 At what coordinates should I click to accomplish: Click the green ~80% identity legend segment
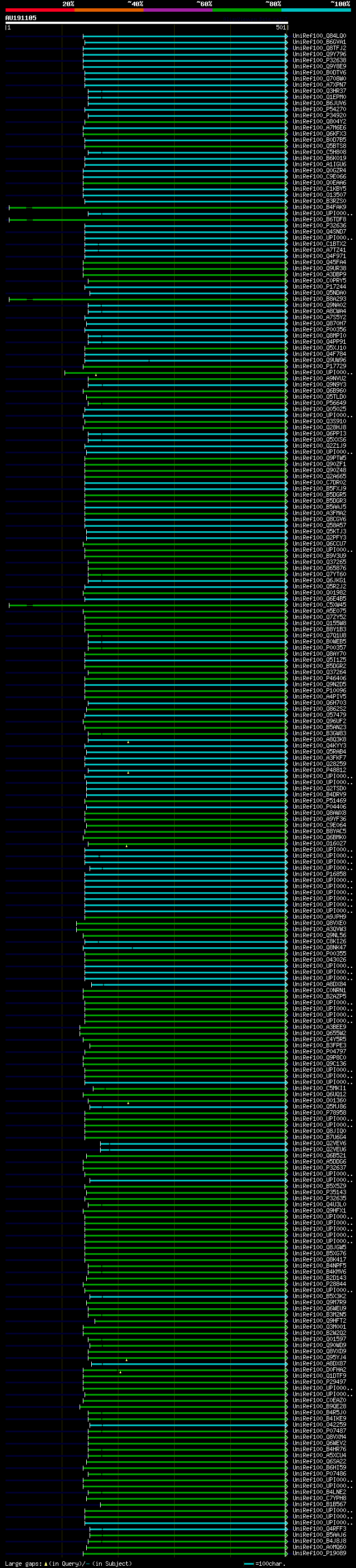point(247,10)
